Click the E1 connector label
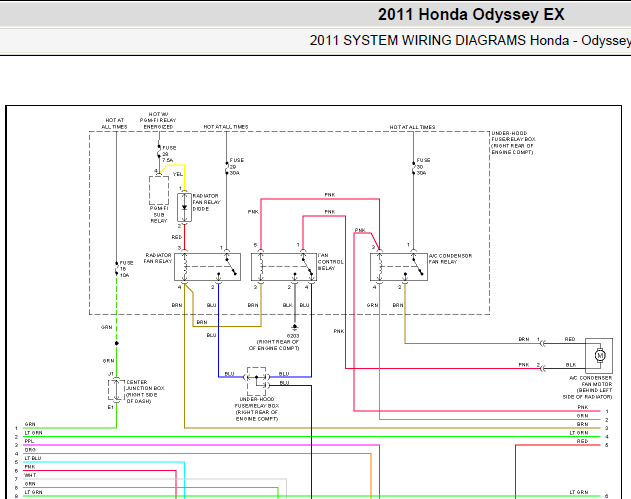631x499 pixels. 110,407
